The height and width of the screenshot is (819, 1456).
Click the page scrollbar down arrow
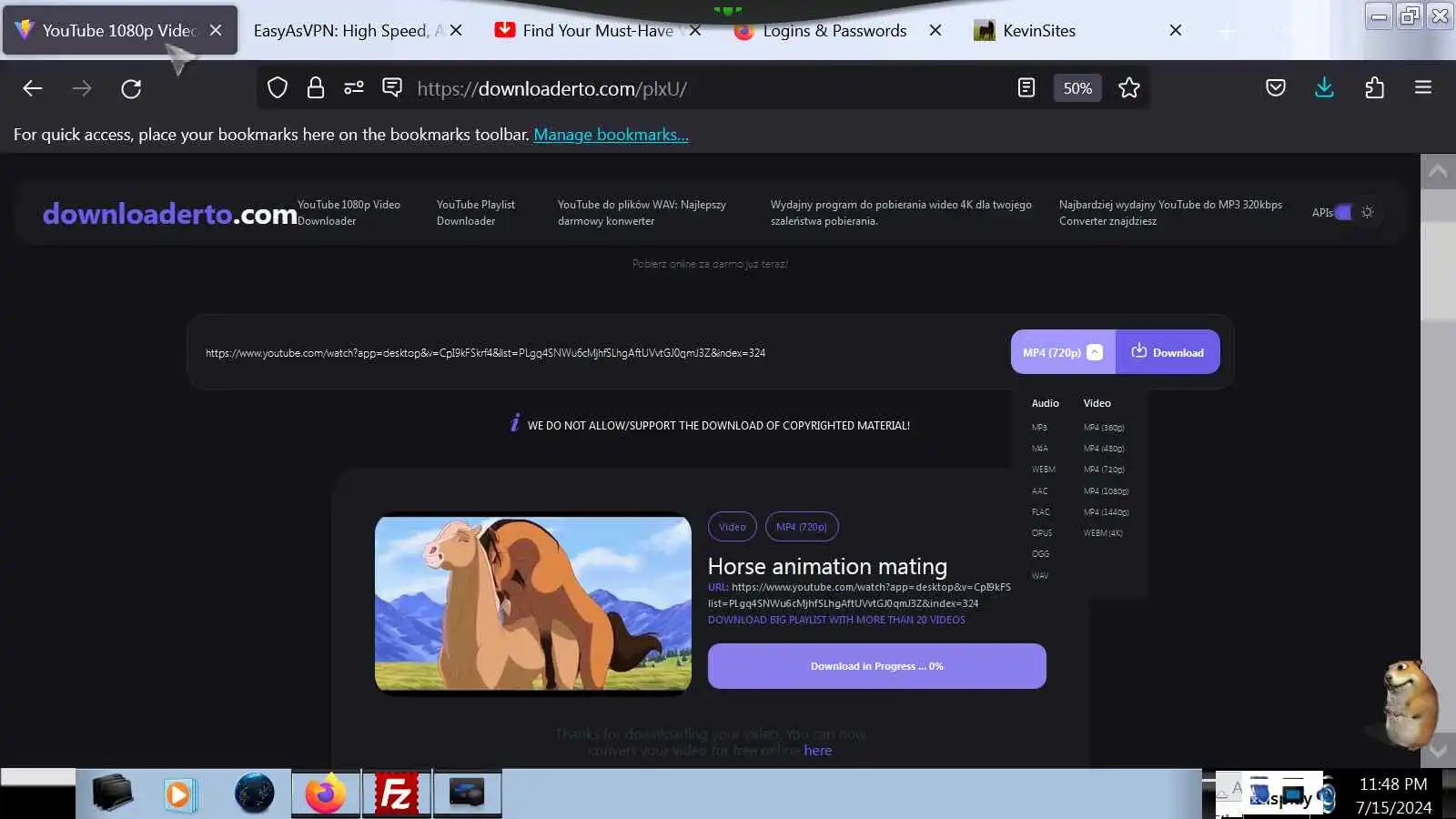pyautogui.click(x=1438, y=751)
